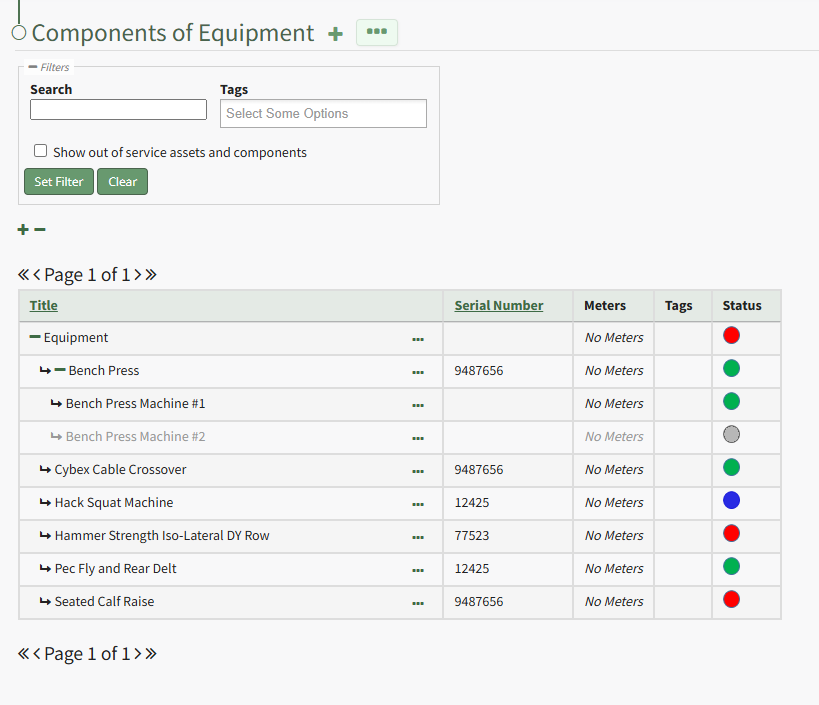Open the three-dot menu for Hack Squat Machine

click(x=418, y=504)
